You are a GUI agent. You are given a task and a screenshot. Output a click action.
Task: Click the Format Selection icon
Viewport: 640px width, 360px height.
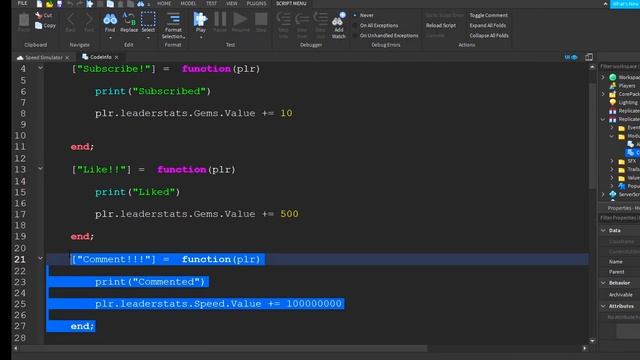click(x=173, y=19)
